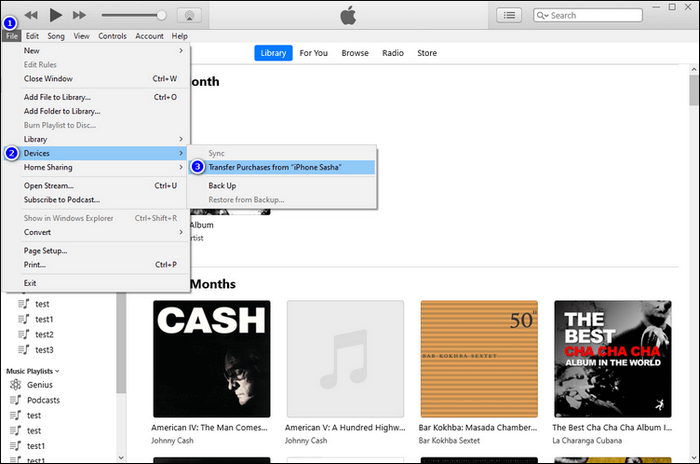Screen dimensions: 700x464
Task: Highlight the Devices submenu entry
Action: (x=97, y=153)
